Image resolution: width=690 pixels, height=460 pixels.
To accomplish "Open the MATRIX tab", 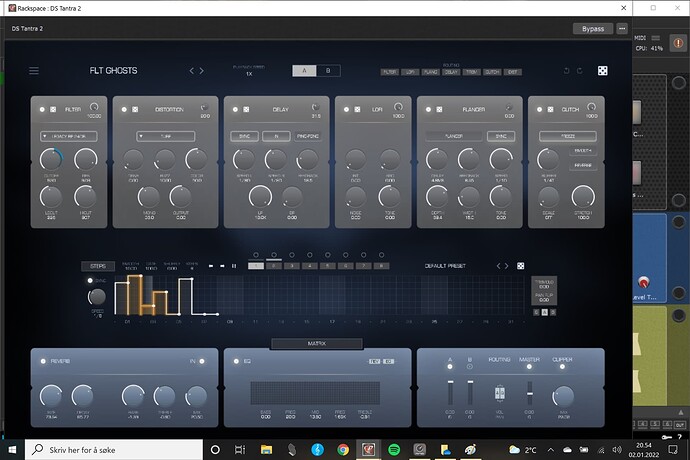I will pyautogui.click(x=317, y=343).
